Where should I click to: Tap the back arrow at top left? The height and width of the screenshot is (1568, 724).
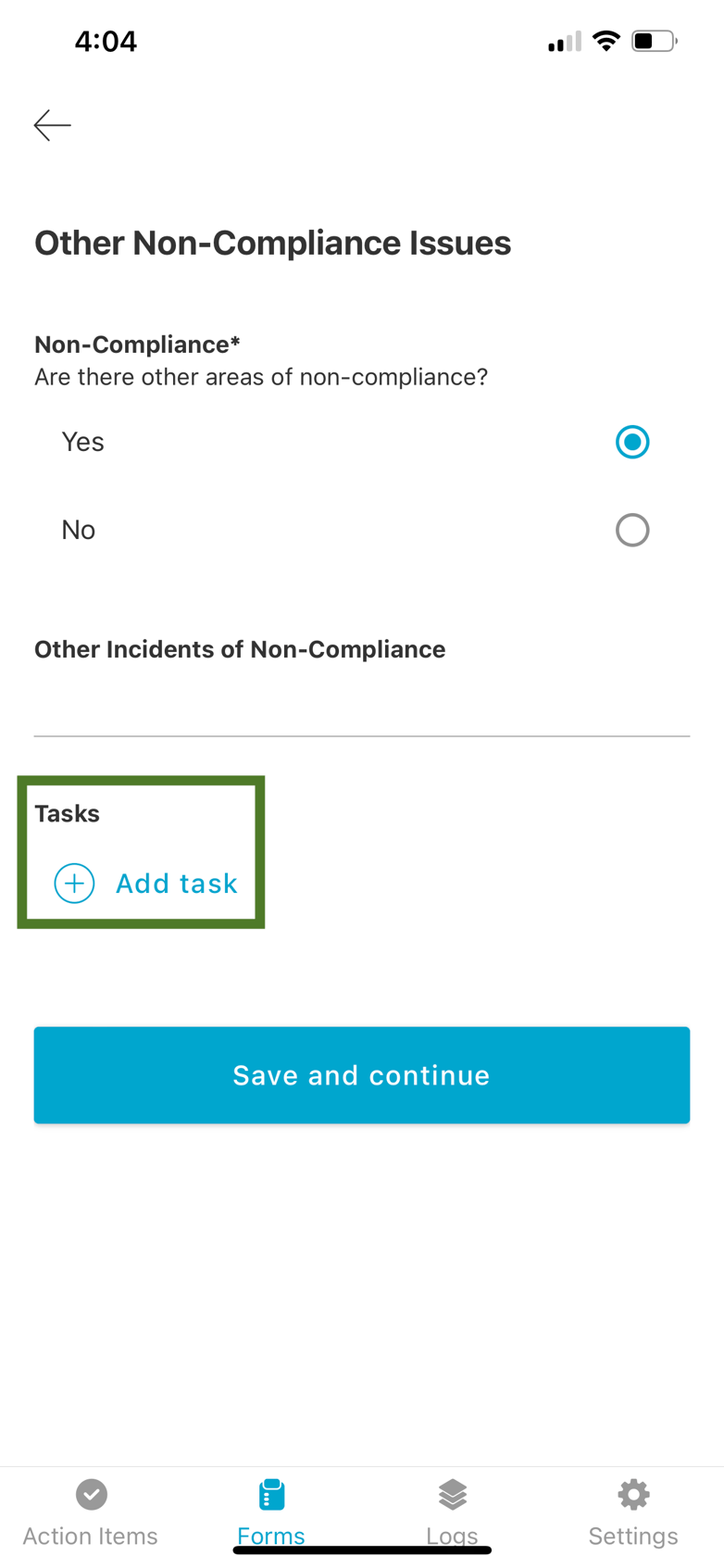(x=51, y=124)
